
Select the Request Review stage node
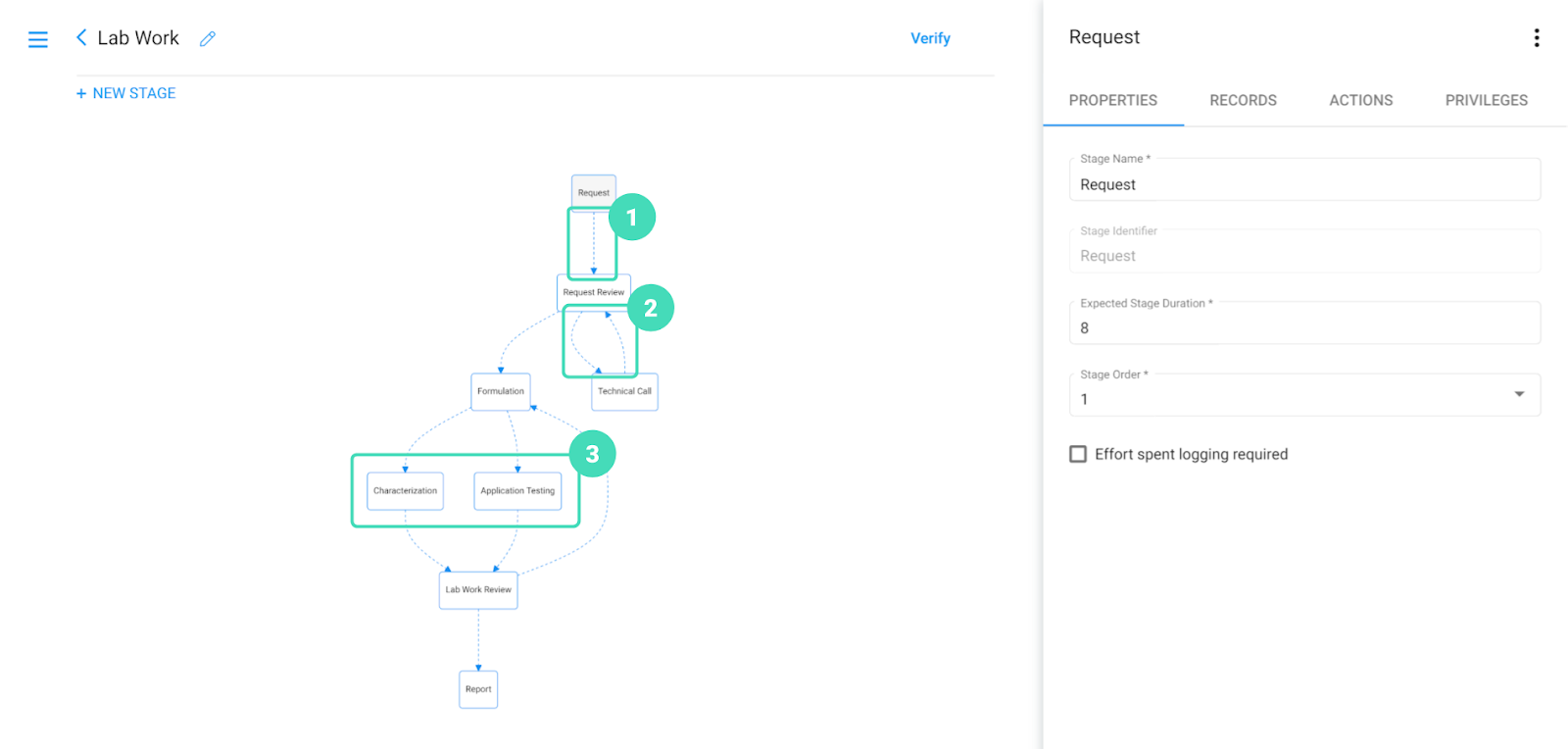[x=594, y=292]
